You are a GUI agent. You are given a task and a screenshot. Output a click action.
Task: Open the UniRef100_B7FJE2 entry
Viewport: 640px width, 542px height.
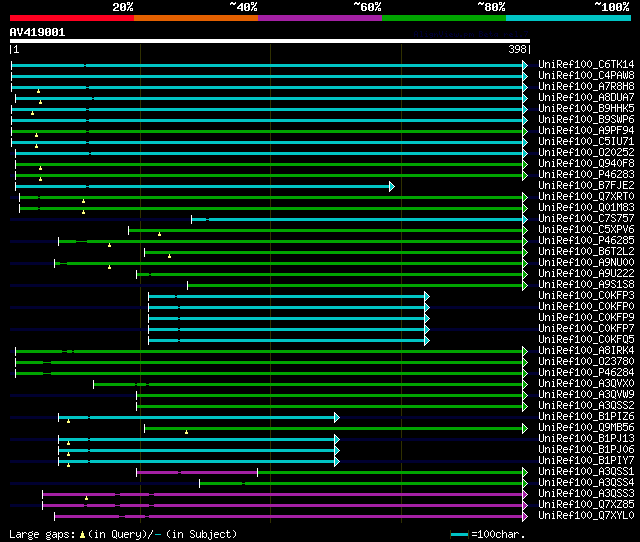[x=586, y=186]
